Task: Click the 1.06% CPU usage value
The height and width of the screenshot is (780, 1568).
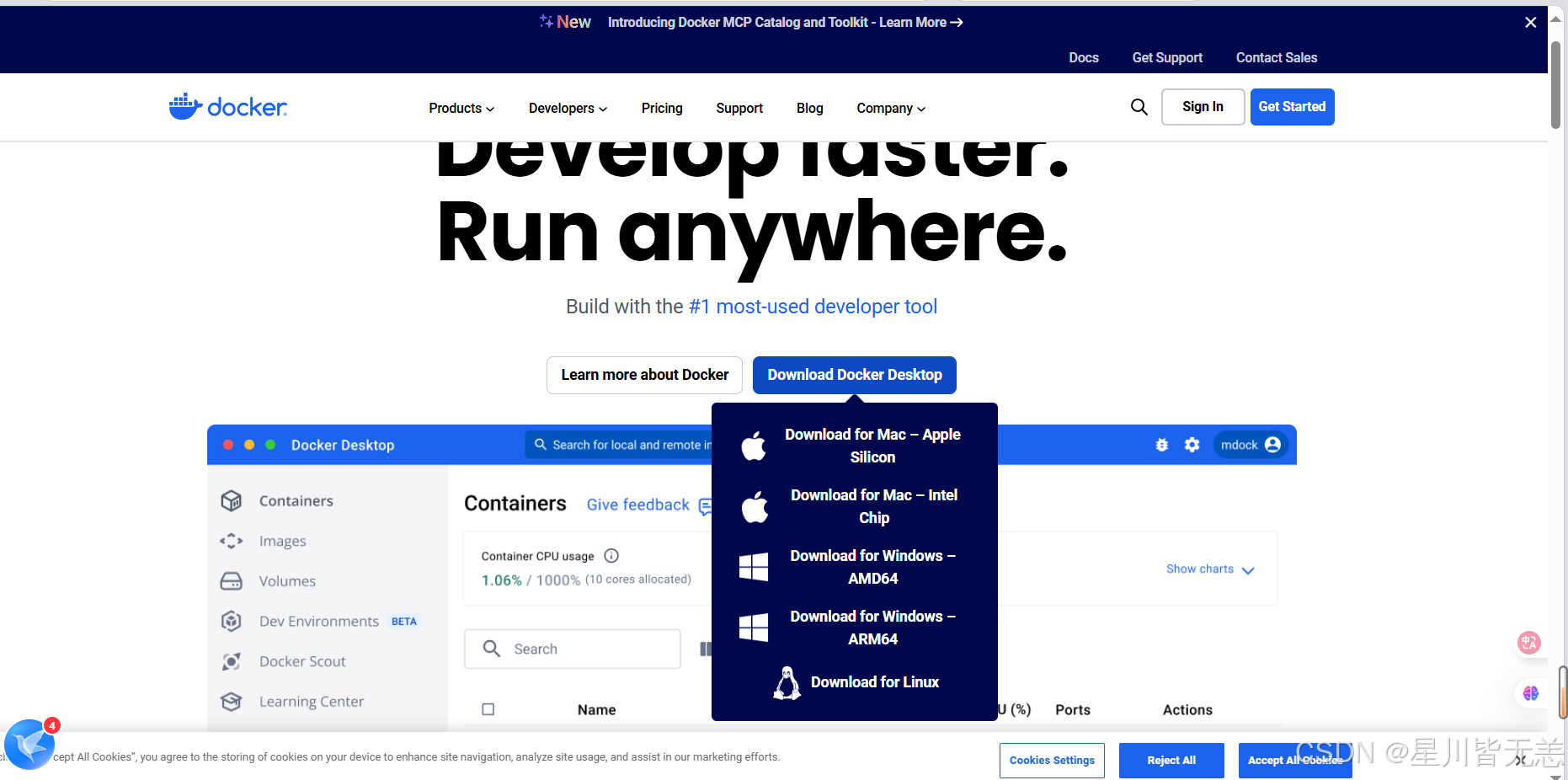Action: 502,580
